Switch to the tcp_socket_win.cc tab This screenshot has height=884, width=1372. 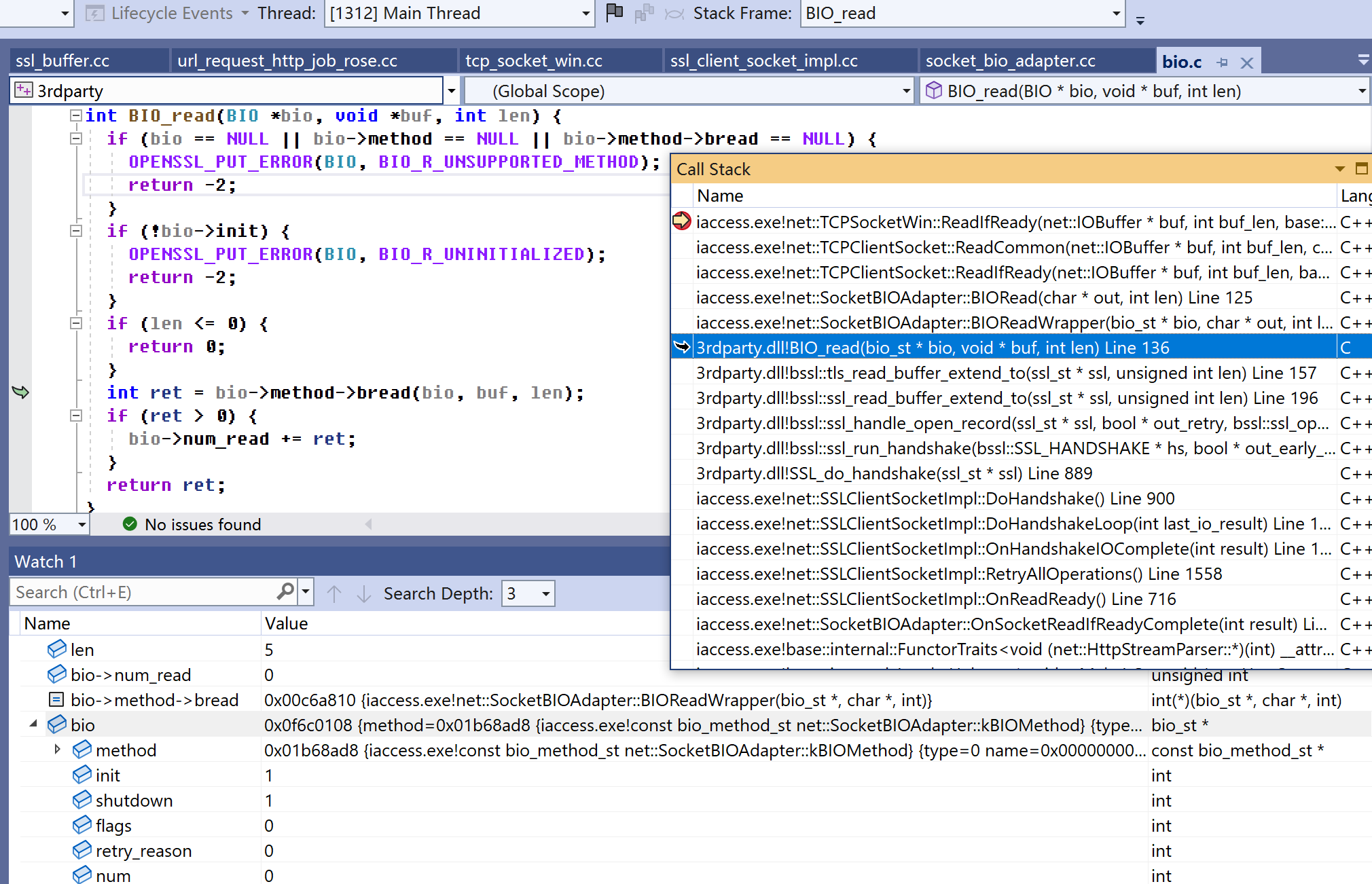[x=560, y=60]
